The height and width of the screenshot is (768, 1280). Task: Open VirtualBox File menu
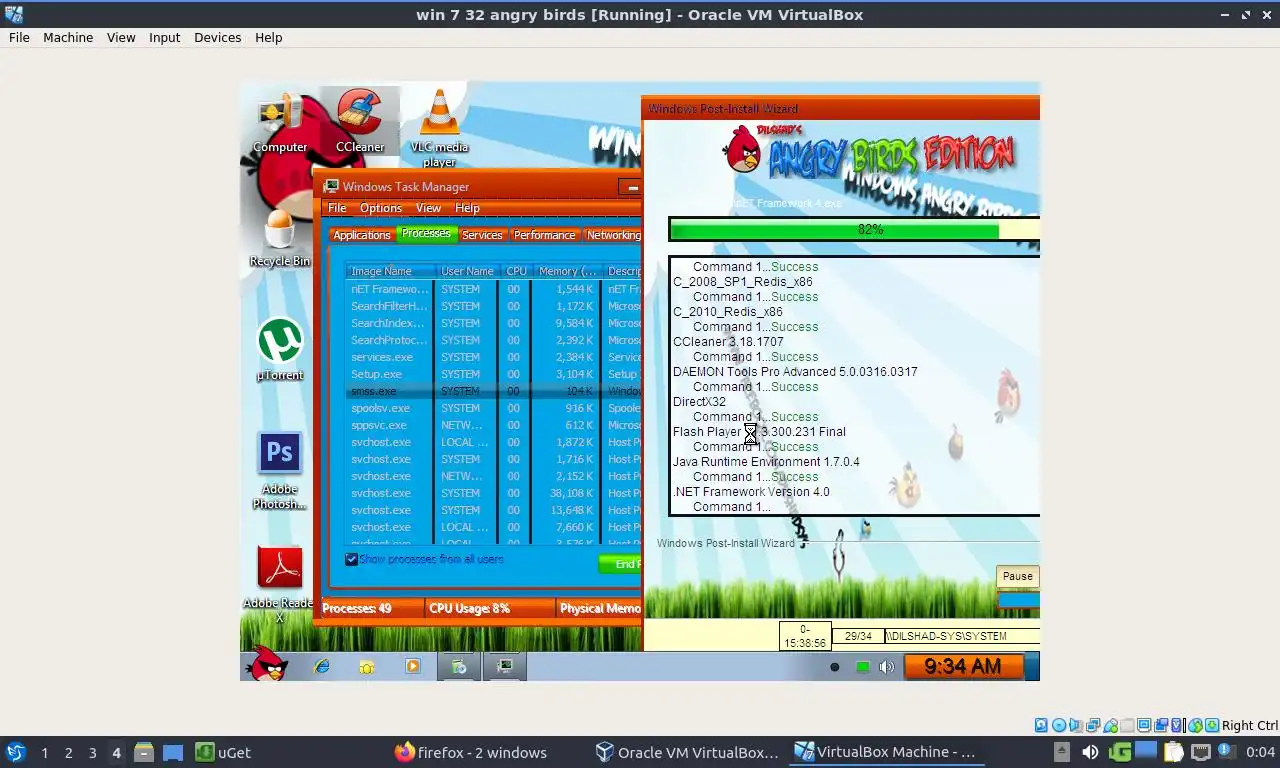(19, 37)
